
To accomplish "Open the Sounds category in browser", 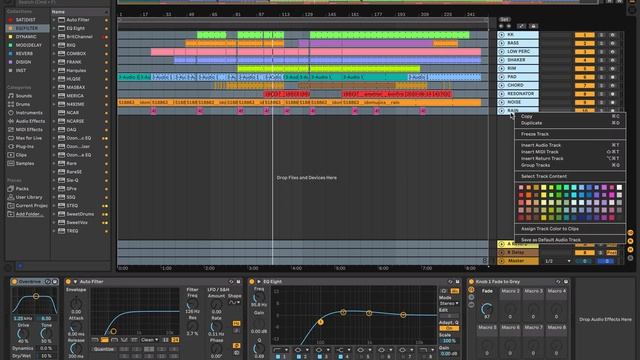I will point(24,96).
